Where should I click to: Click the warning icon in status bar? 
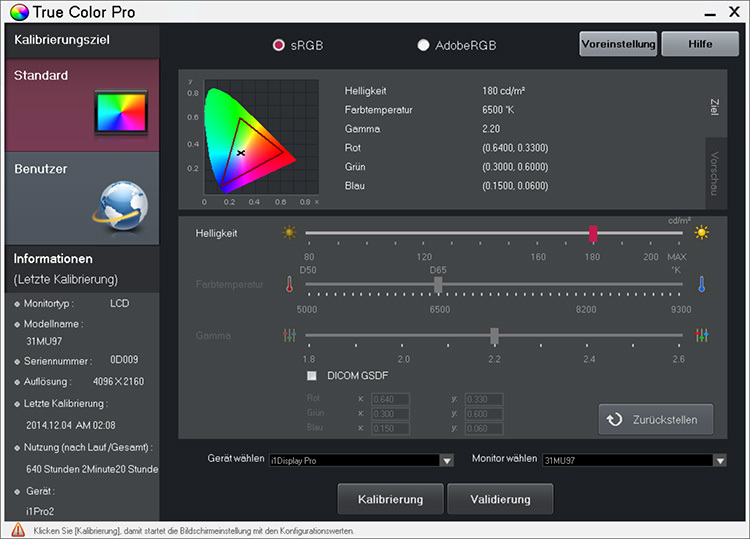click(18, 530)
